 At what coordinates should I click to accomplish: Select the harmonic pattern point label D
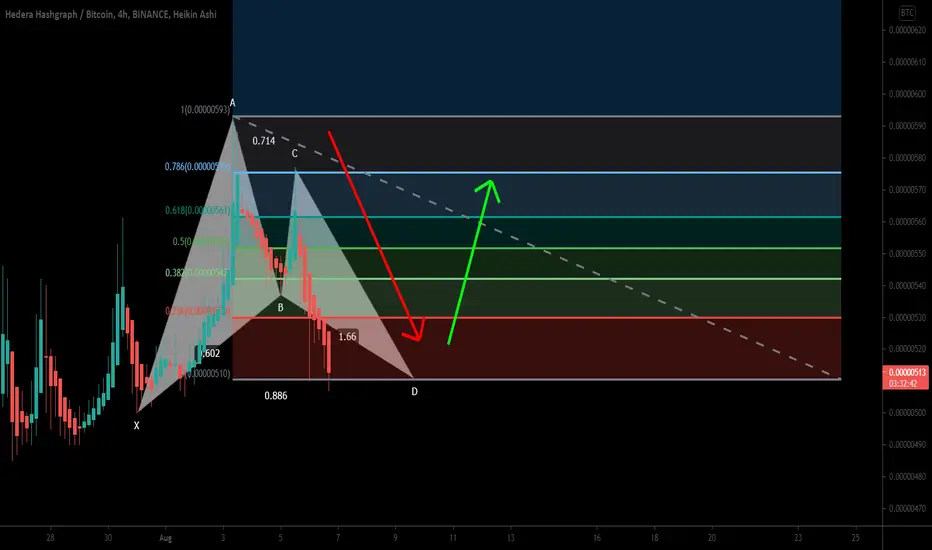(414, 391)
